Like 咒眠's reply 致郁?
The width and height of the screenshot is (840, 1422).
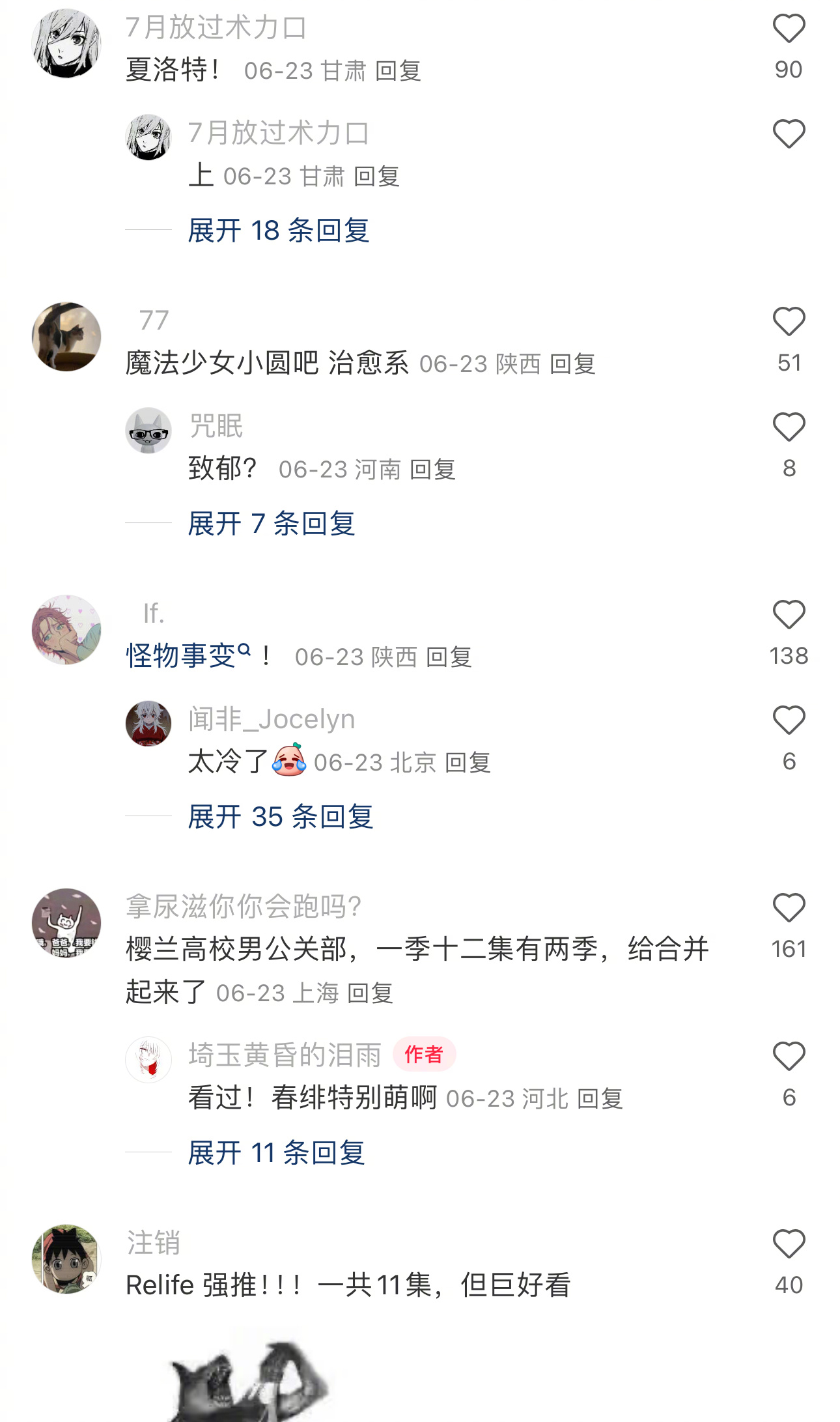[x=789, y=427]
